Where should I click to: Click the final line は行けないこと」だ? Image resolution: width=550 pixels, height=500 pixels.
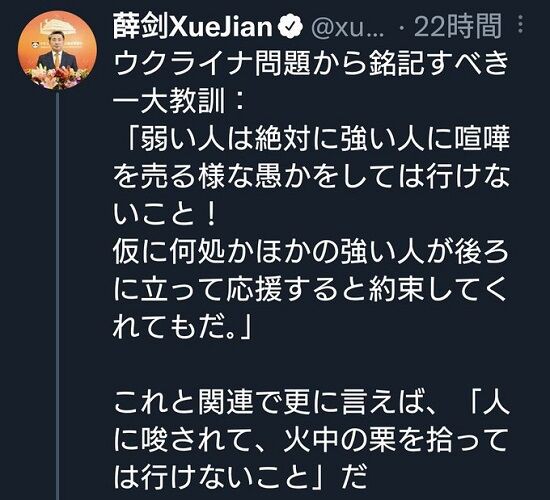pos(241,481)
